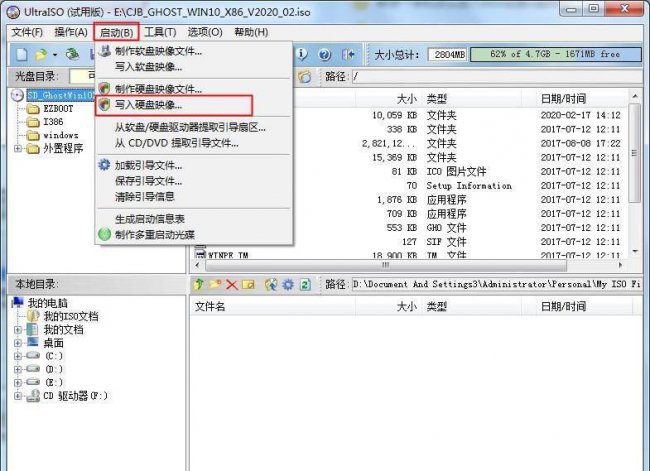The image size is (650, 471).
Task: Open the 启动(B) menu
Action: click(116, 32)
